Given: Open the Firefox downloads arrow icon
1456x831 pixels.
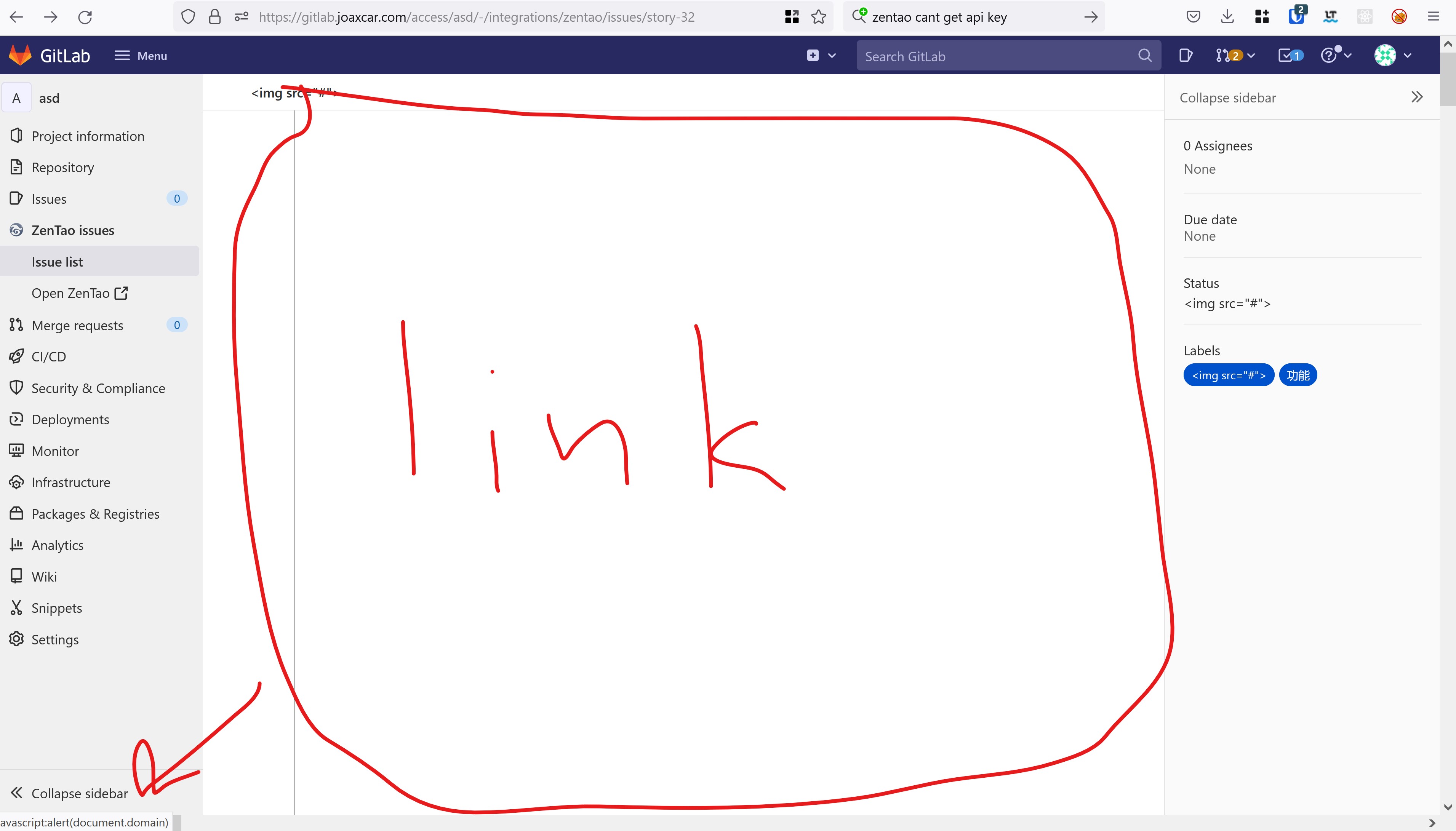Looking at the screenshot, I should click(1227, 17).
